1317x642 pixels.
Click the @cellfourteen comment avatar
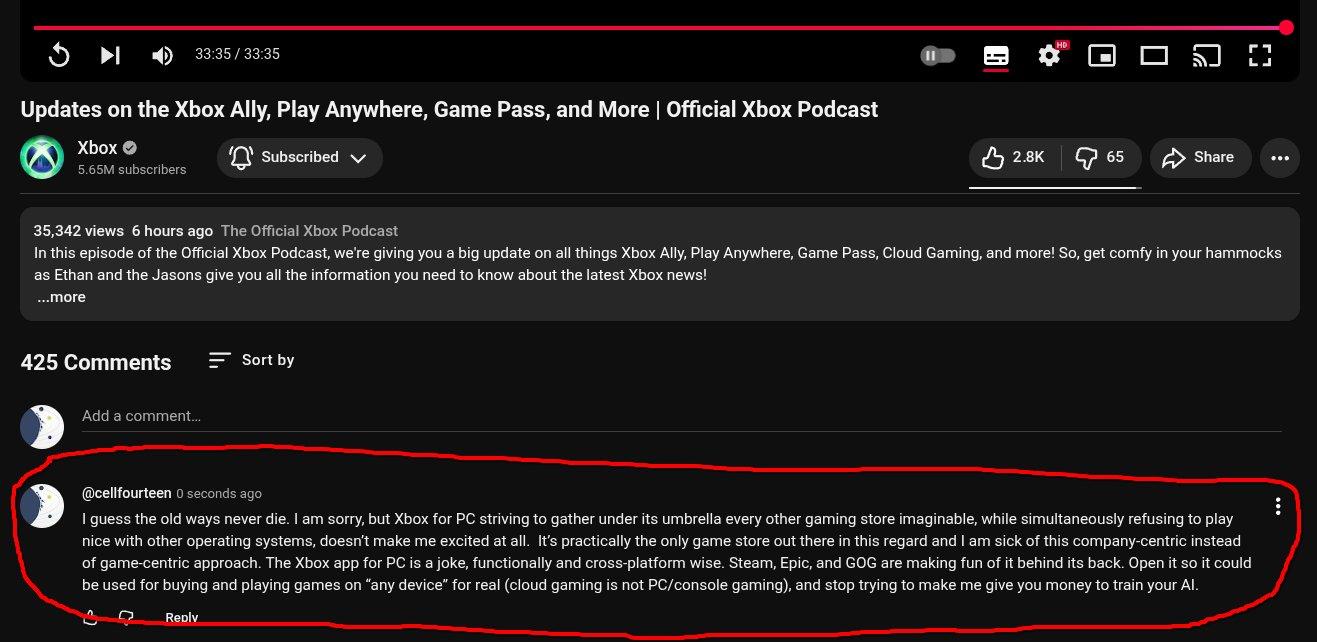(42, 506)
